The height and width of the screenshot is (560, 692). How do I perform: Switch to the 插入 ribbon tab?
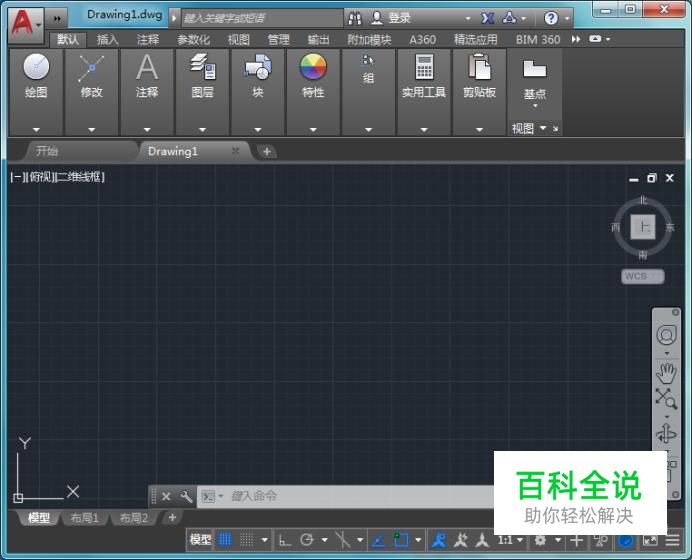[108, 40]
